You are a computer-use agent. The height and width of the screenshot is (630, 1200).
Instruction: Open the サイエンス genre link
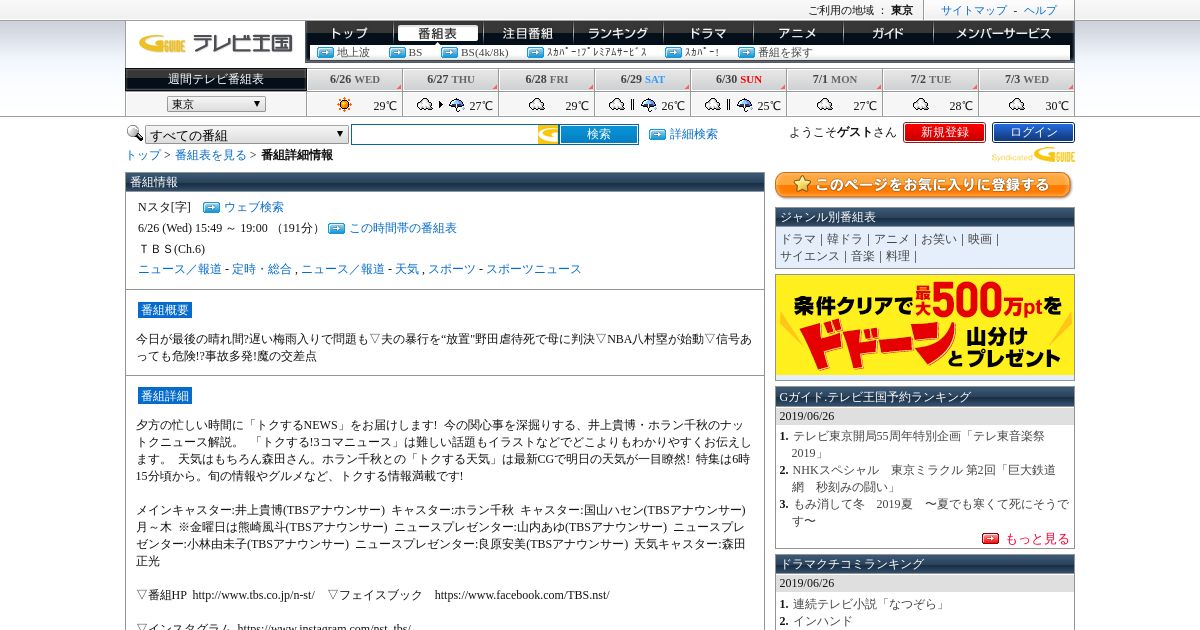pos(810,256)
